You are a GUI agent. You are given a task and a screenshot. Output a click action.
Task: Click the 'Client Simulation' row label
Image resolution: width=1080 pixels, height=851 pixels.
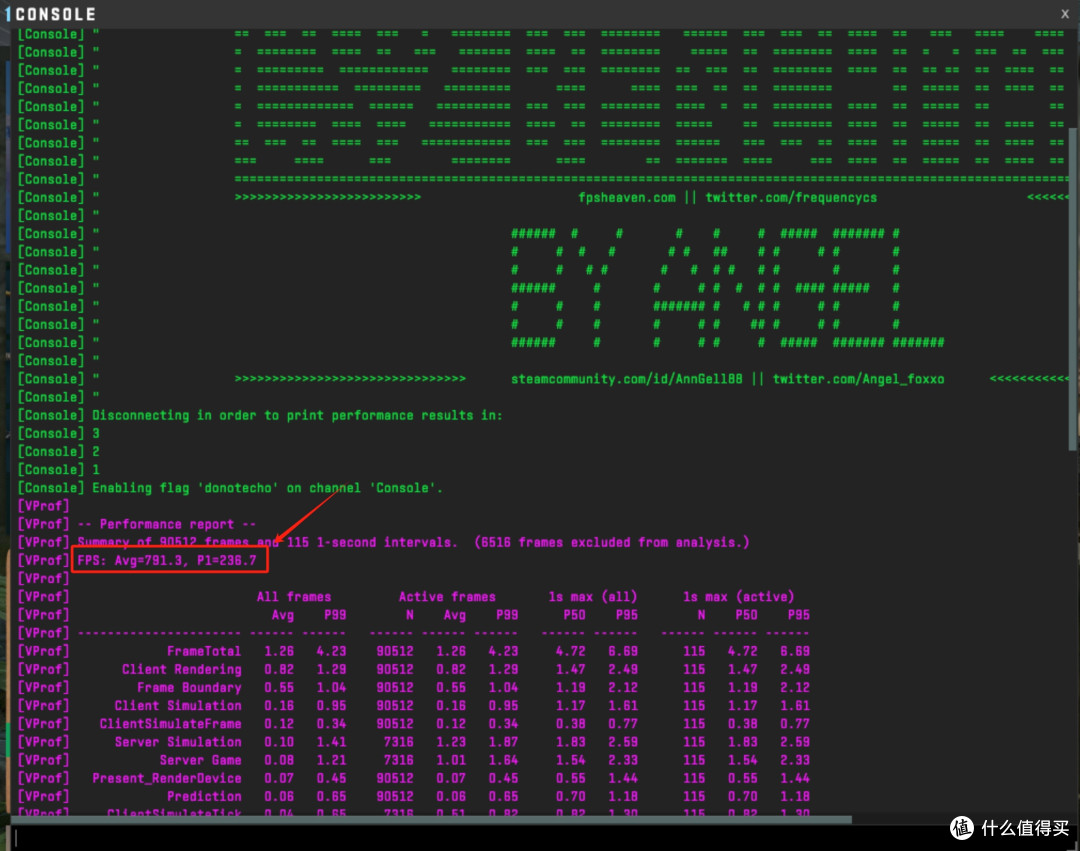pyautogui.click(x=178, y=706)
